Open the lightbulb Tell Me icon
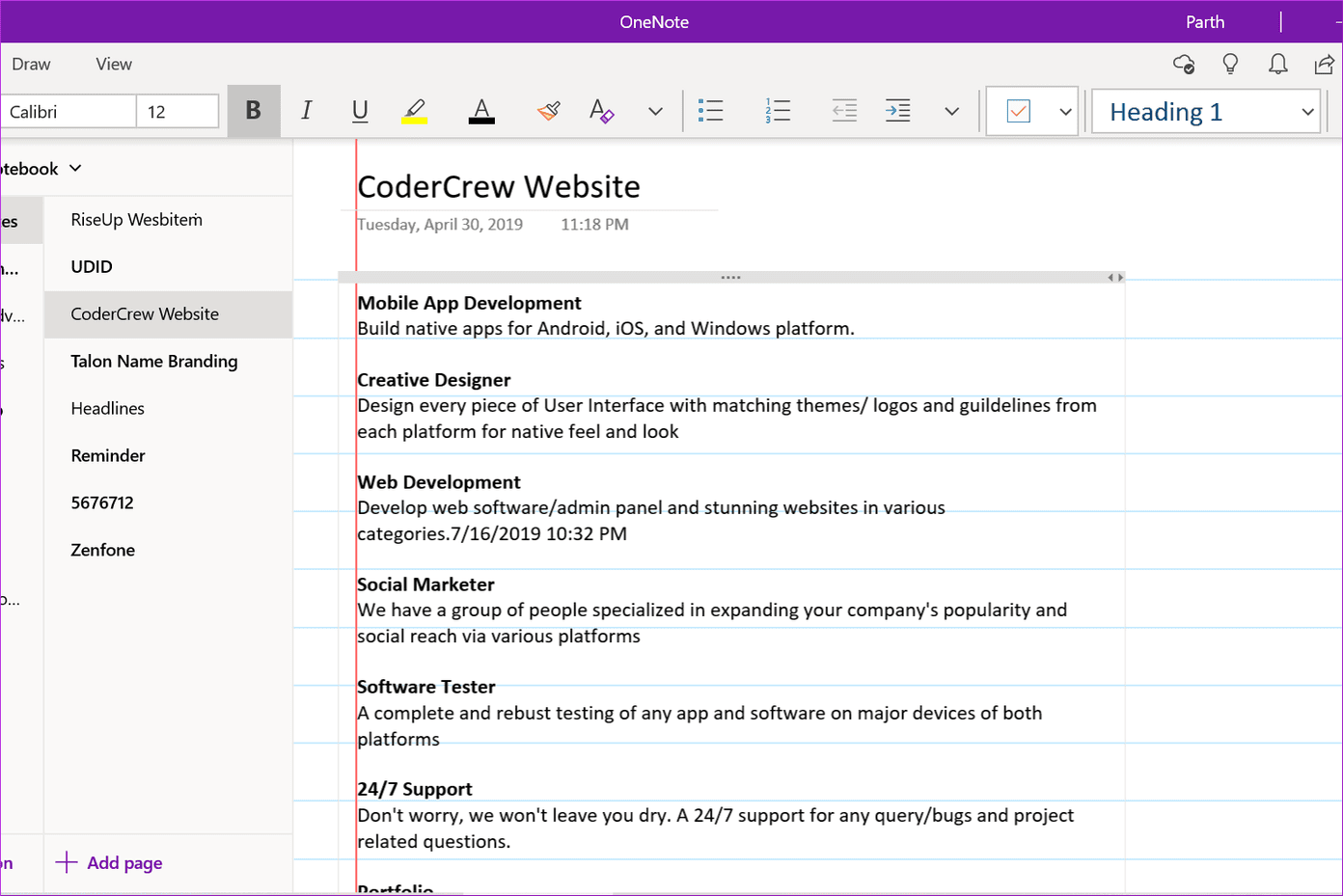The image size is (1343, 896). pyautogui.click(x=1230, y=65)
